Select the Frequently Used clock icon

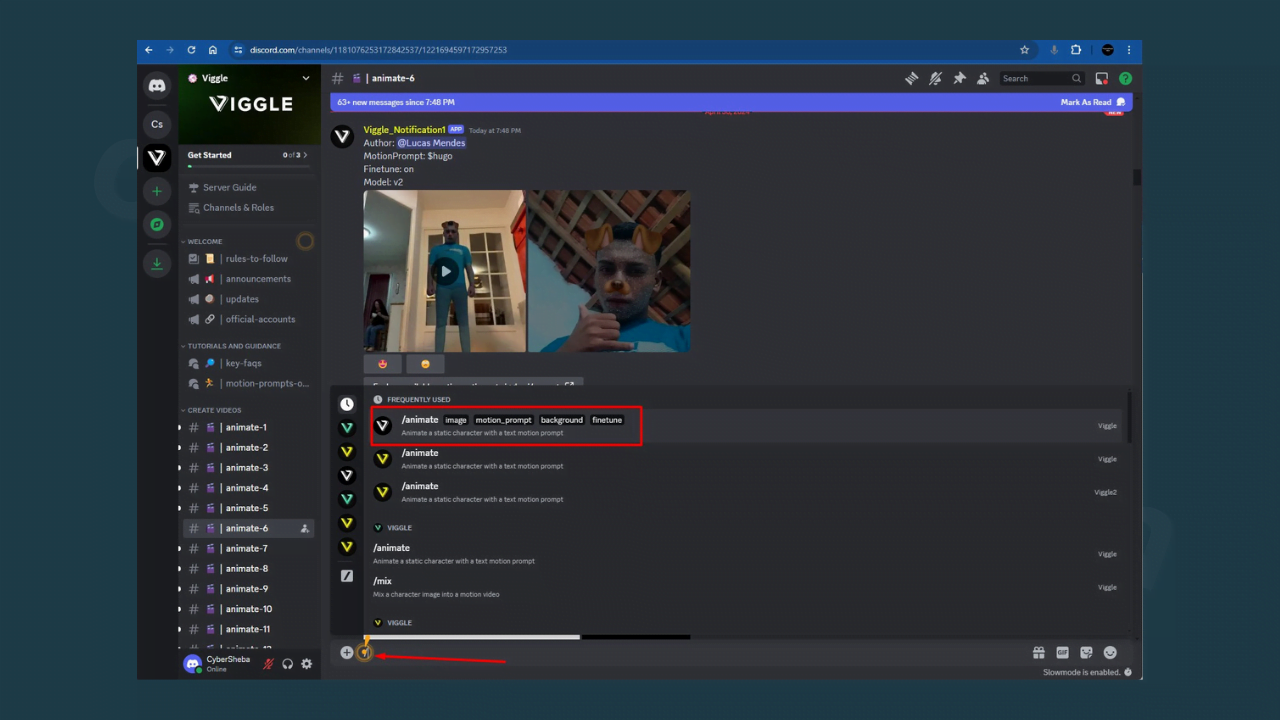pos(347,404)
